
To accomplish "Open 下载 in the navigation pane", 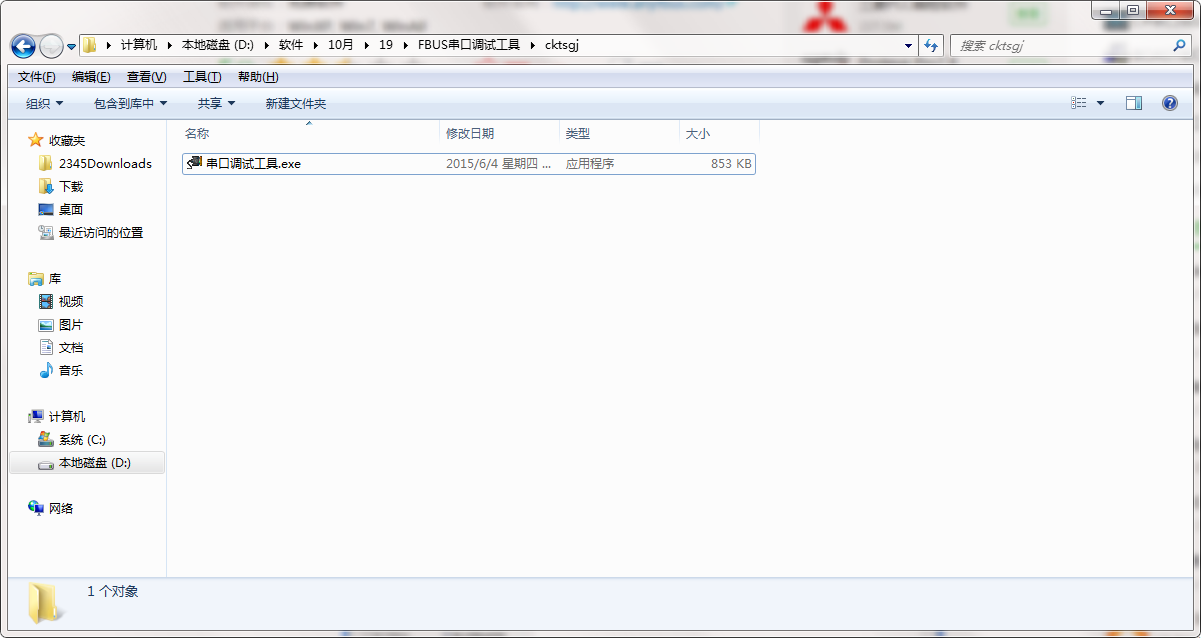I will [x=71, y=186].
